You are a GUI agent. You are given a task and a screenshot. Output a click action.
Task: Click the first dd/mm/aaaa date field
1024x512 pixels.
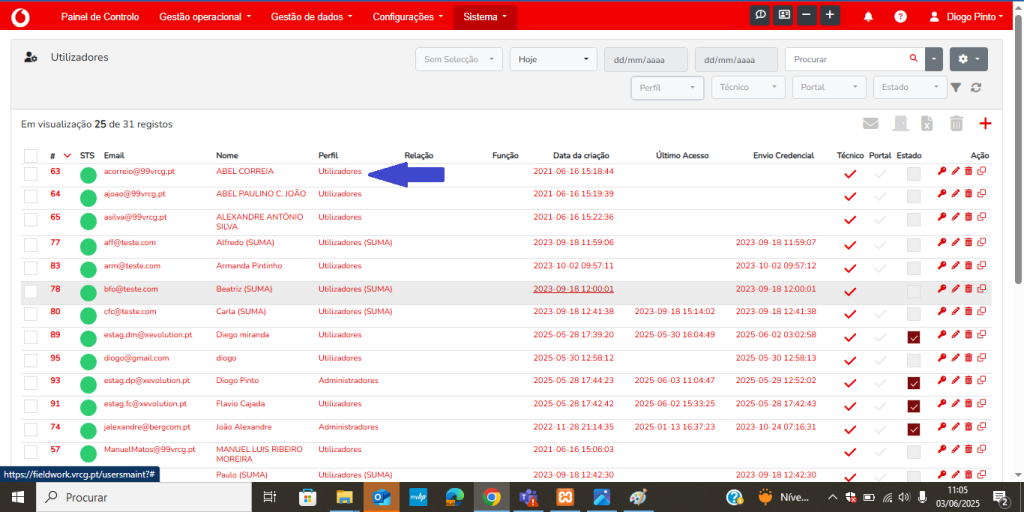coord(646,59)
